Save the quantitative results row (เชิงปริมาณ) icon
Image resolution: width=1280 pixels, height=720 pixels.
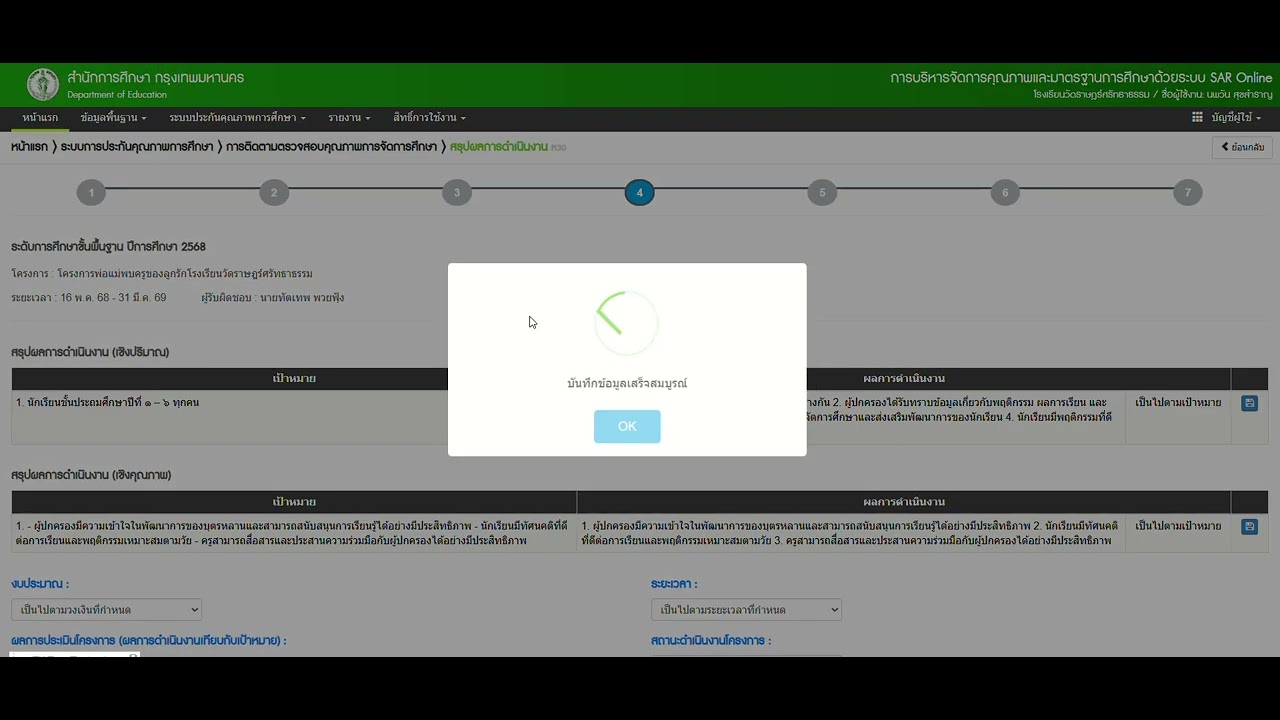point(1249,403)
